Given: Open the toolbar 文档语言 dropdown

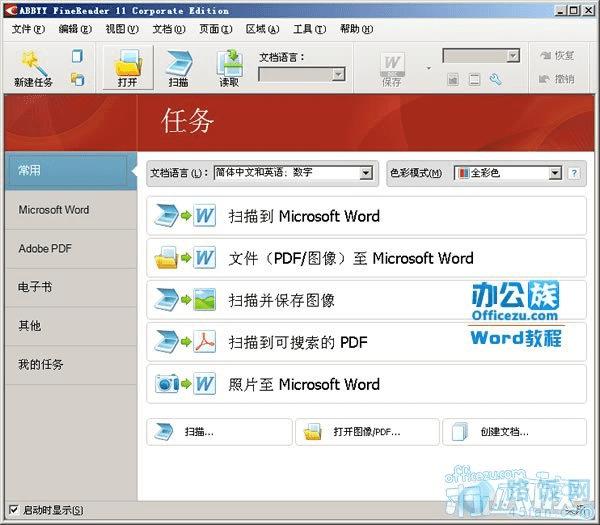Looking at the screenshot, I should (x=338, y=74).
